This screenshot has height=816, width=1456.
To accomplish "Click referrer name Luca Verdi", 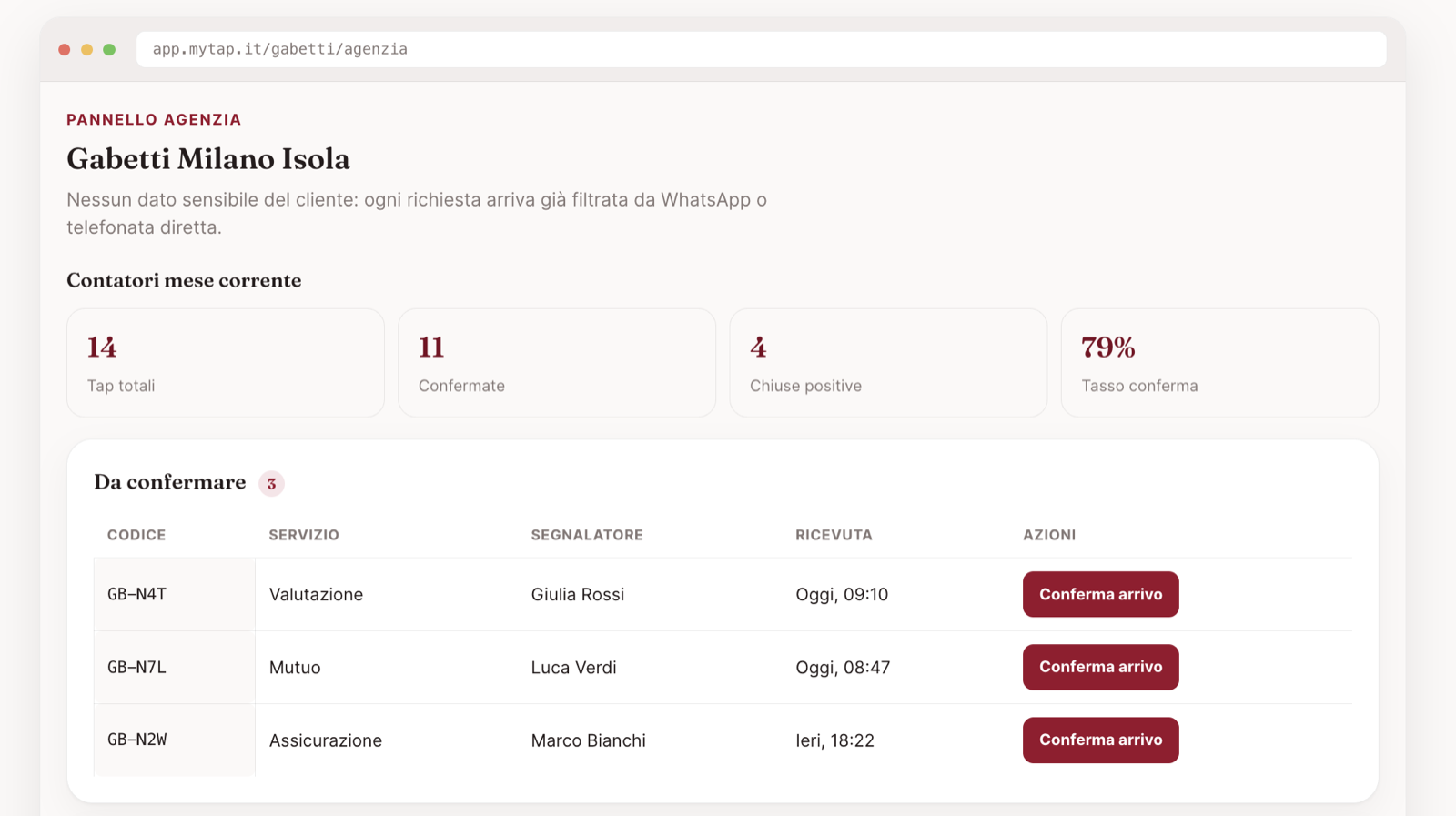I will (x=574, y=668).
